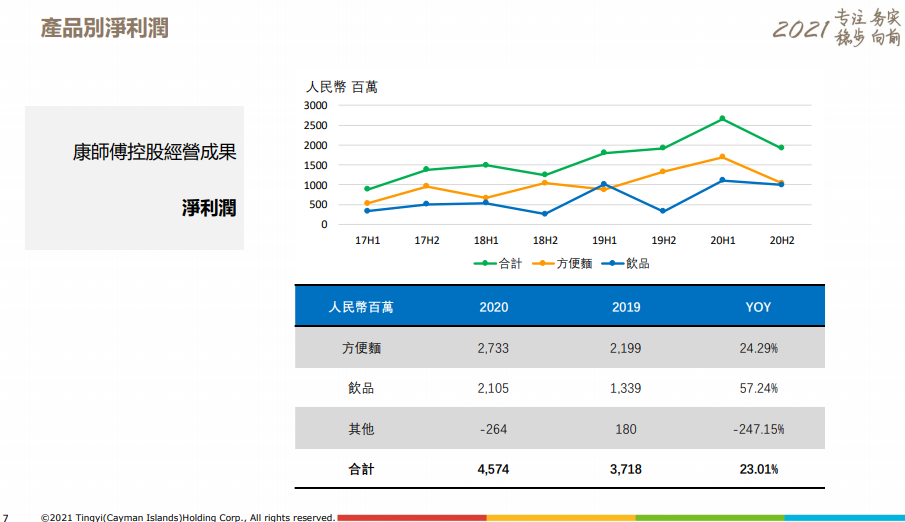This screenshot has height=522, width=905.
Task: Click the 2500 y-axis value
Action: click(x=316, y=125)
